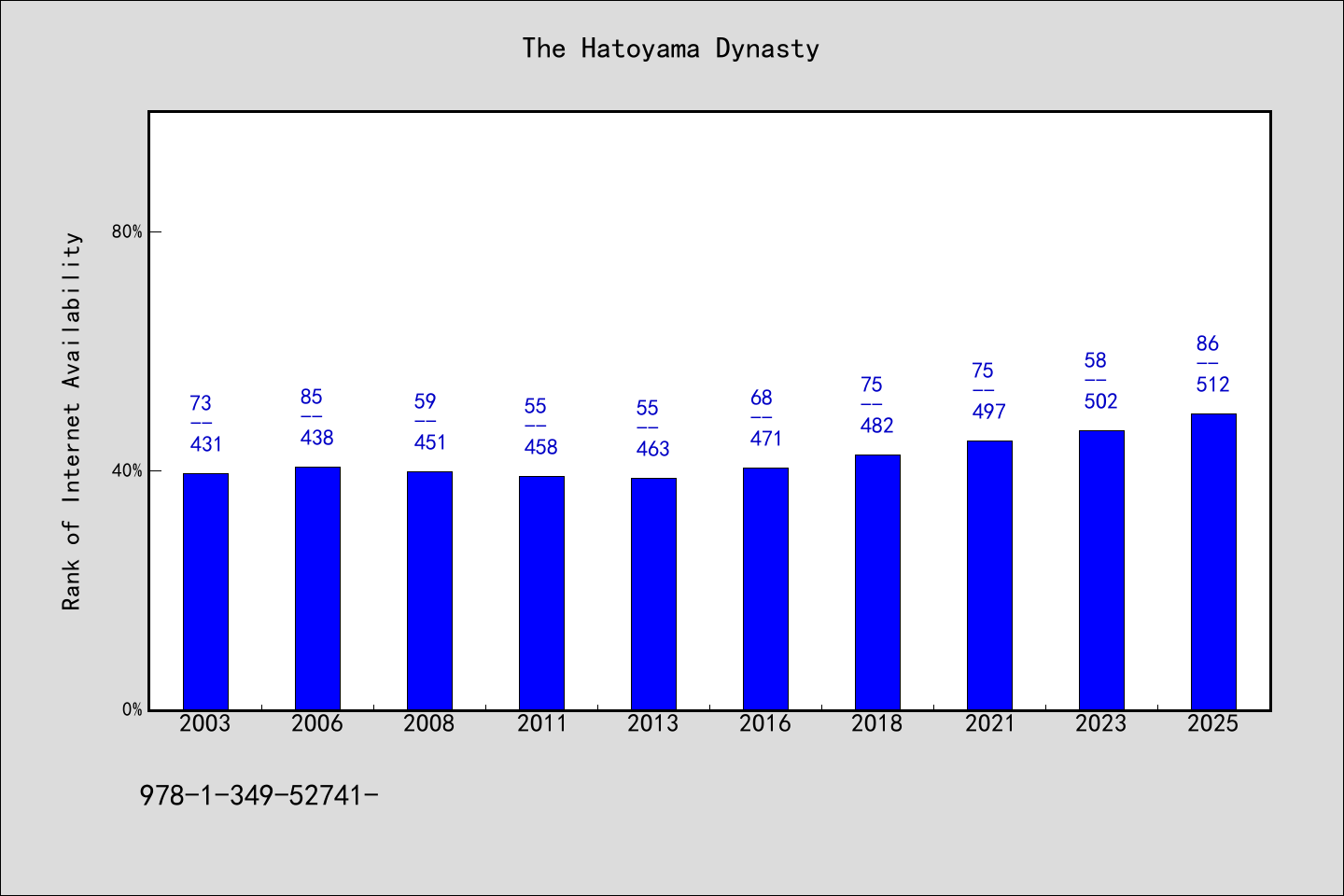Click data label '438' above 2006 bar
1344x896 pixels.
[x=317, y=438]
